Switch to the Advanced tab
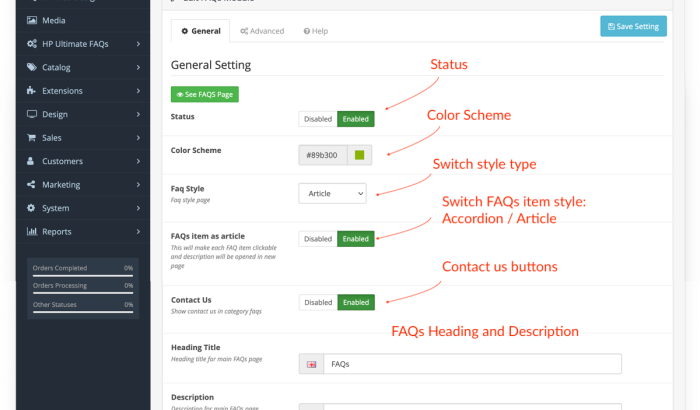Viewport: 700px width, 410px height. pyautogui.click(x=262, y=31)
